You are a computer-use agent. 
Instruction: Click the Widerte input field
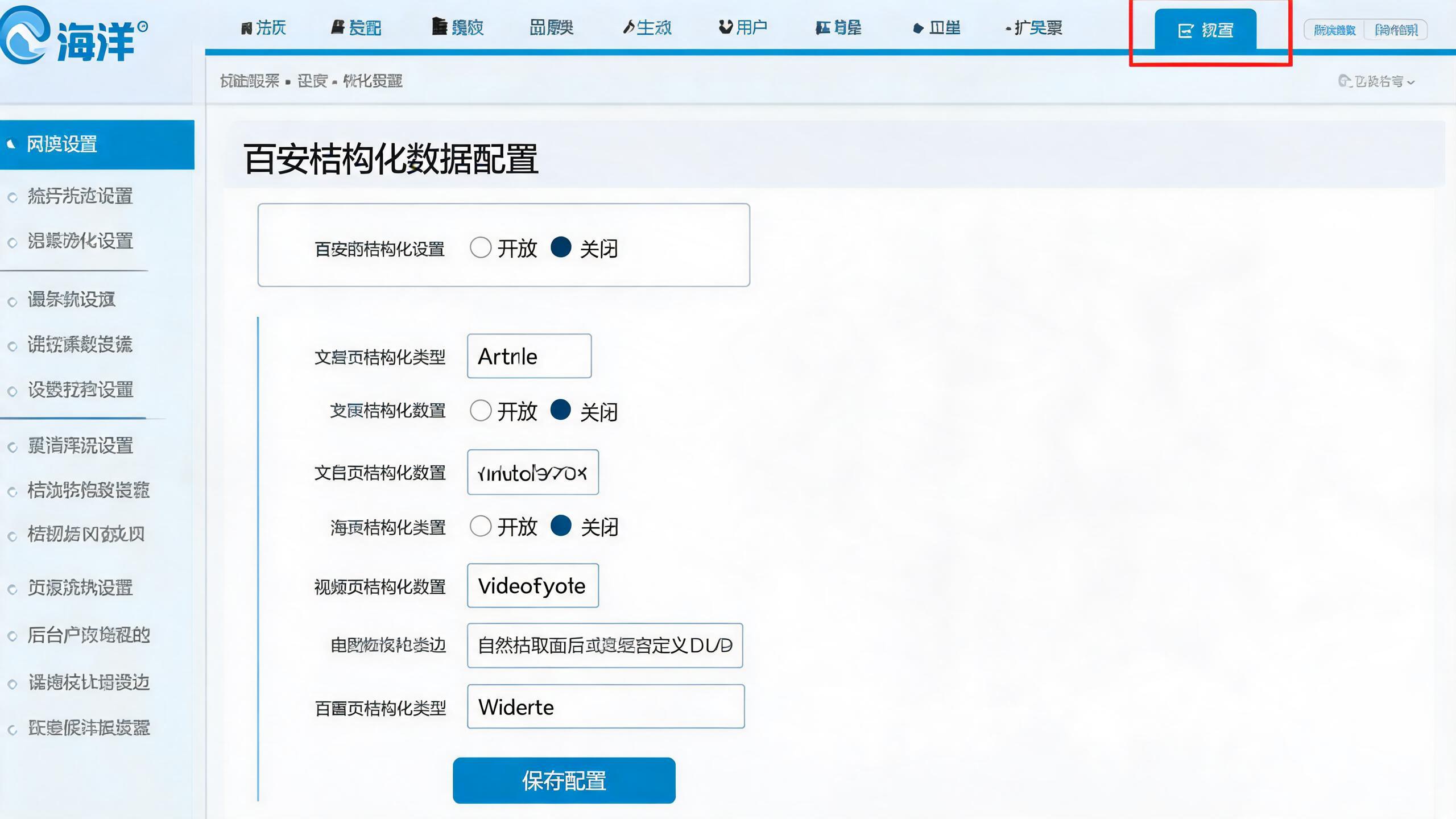(606, 706)
